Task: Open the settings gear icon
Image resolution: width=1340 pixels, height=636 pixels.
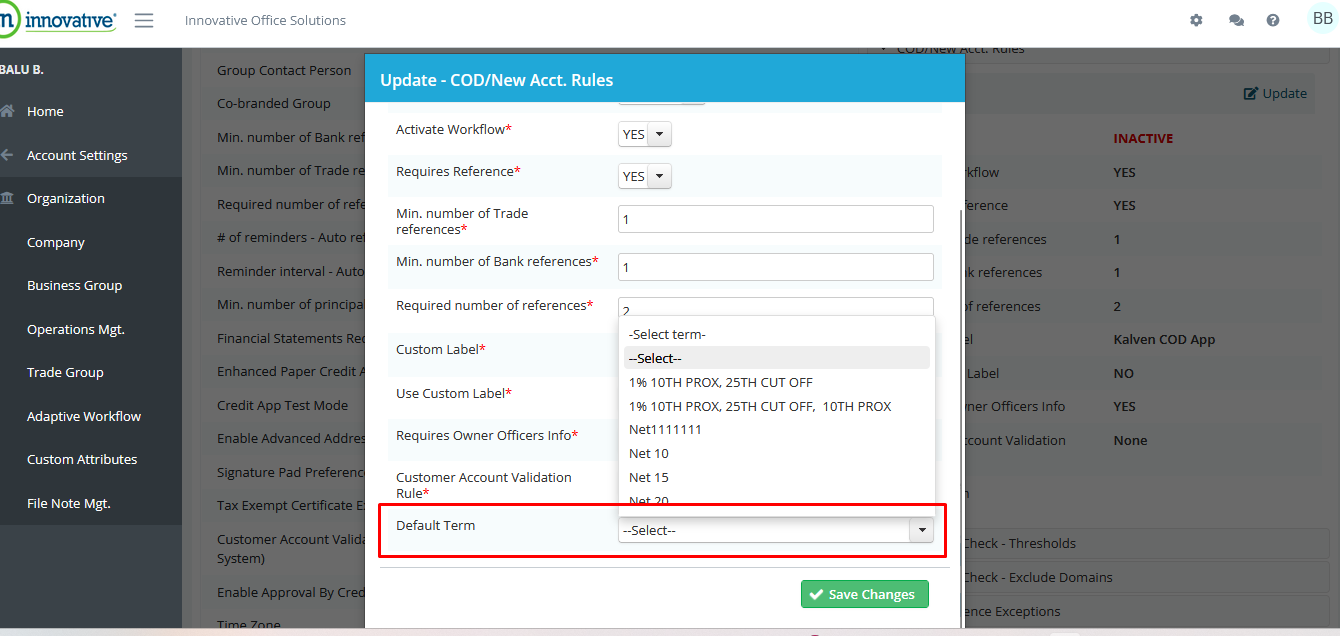Action: click(1196, 20)
